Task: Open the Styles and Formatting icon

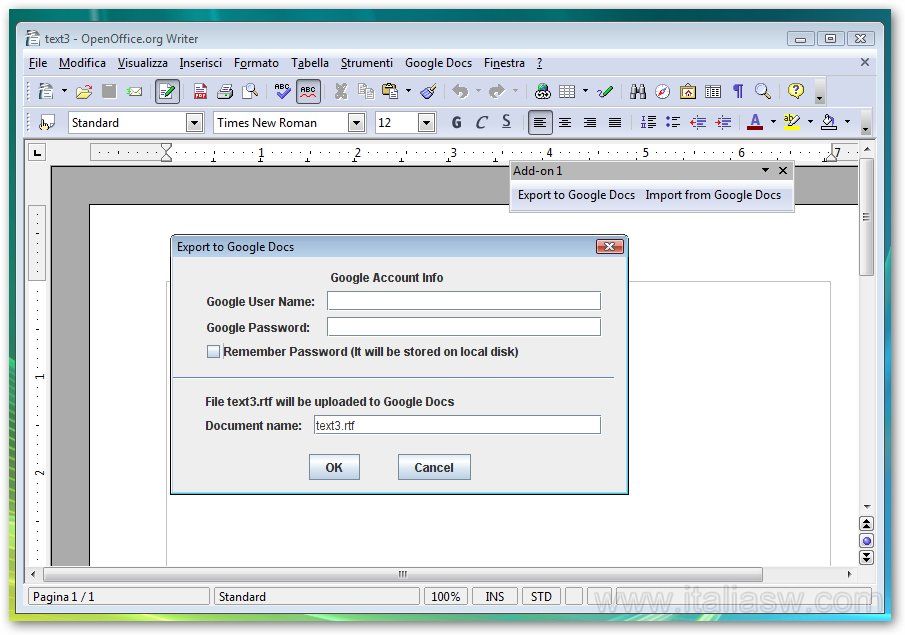Action: tap(46, 122)
